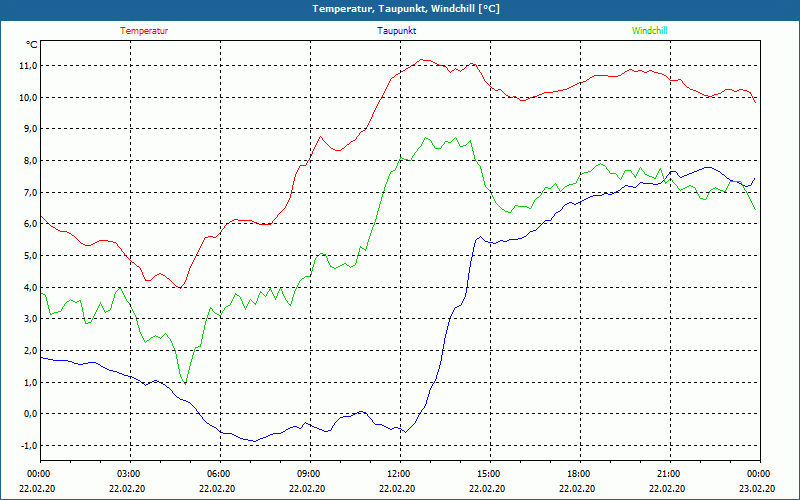The height and width of the screenshot is (500, 800).
Task: Click the 1,0 y-axis value
Action: pyautogui.click(x=30, y=382)
